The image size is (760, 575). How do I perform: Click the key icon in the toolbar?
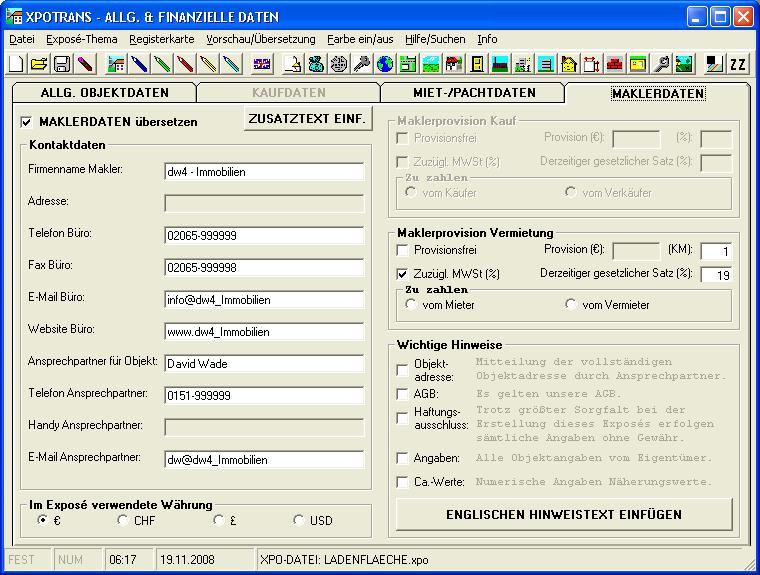(x=362, y=64)
